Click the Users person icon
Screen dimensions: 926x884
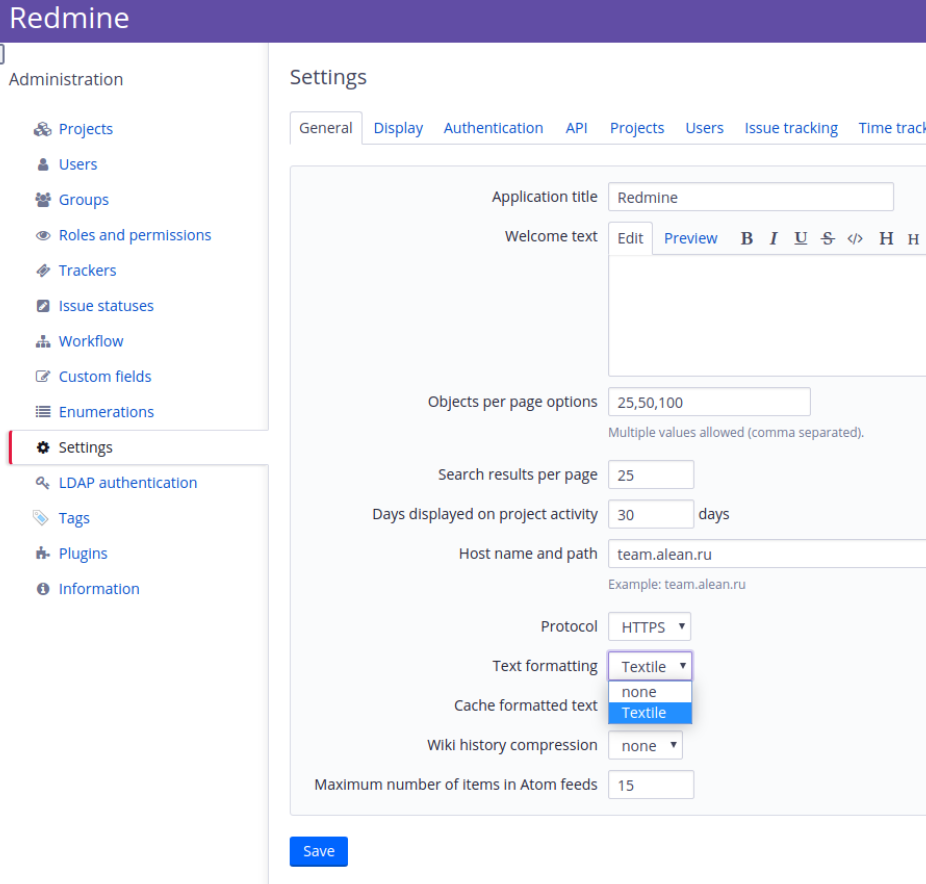(x=43, y=165)
